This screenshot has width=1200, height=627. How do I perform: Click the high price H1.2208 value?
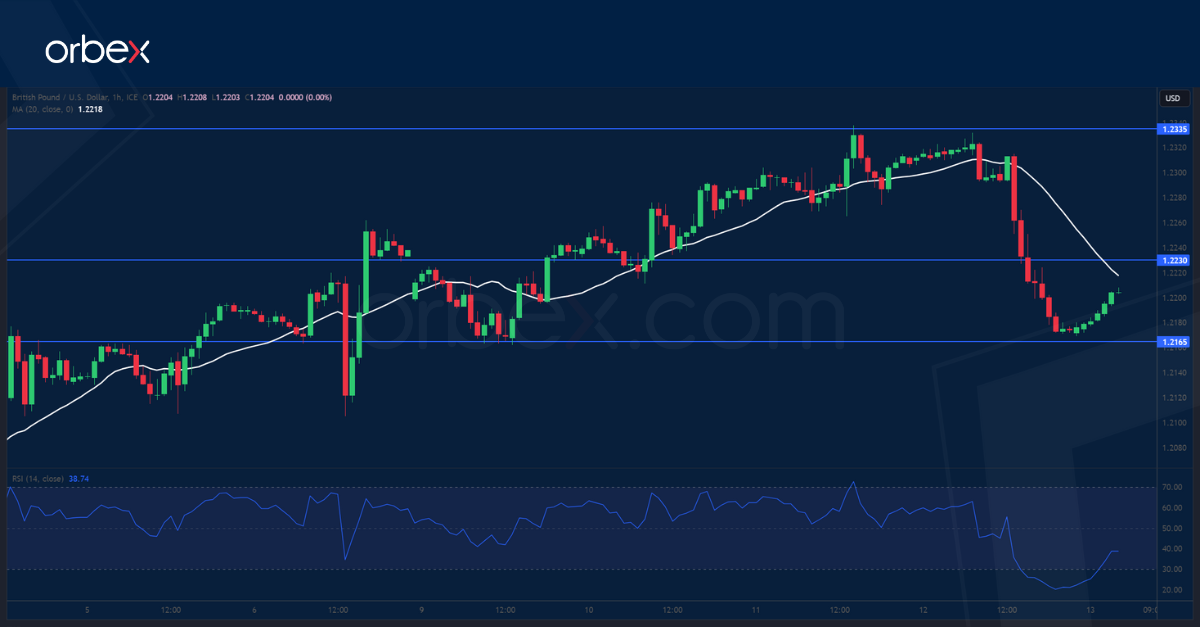pos(192,97)
